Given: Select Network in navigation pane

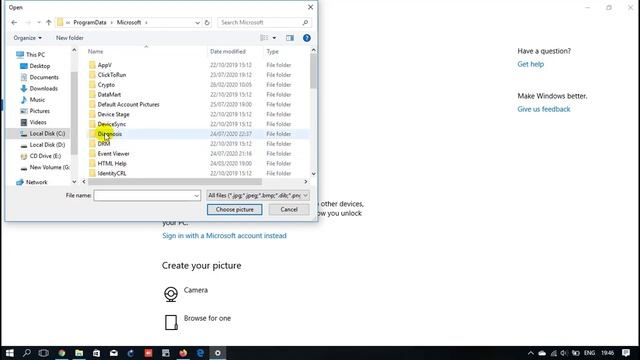Looking at the screenshot, I should click(x=37, y=182).
